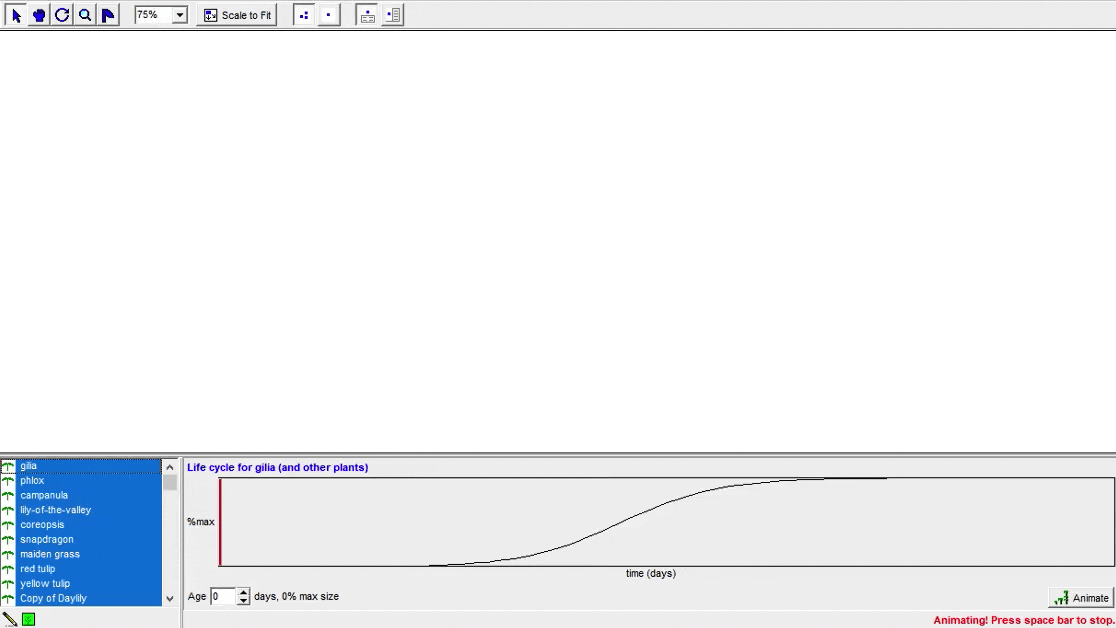The width and height of the screenshot is (1116, 628).
Task: Open the zoom percentage dropdown
Action: pyautogui.click(x=178, y=14)
